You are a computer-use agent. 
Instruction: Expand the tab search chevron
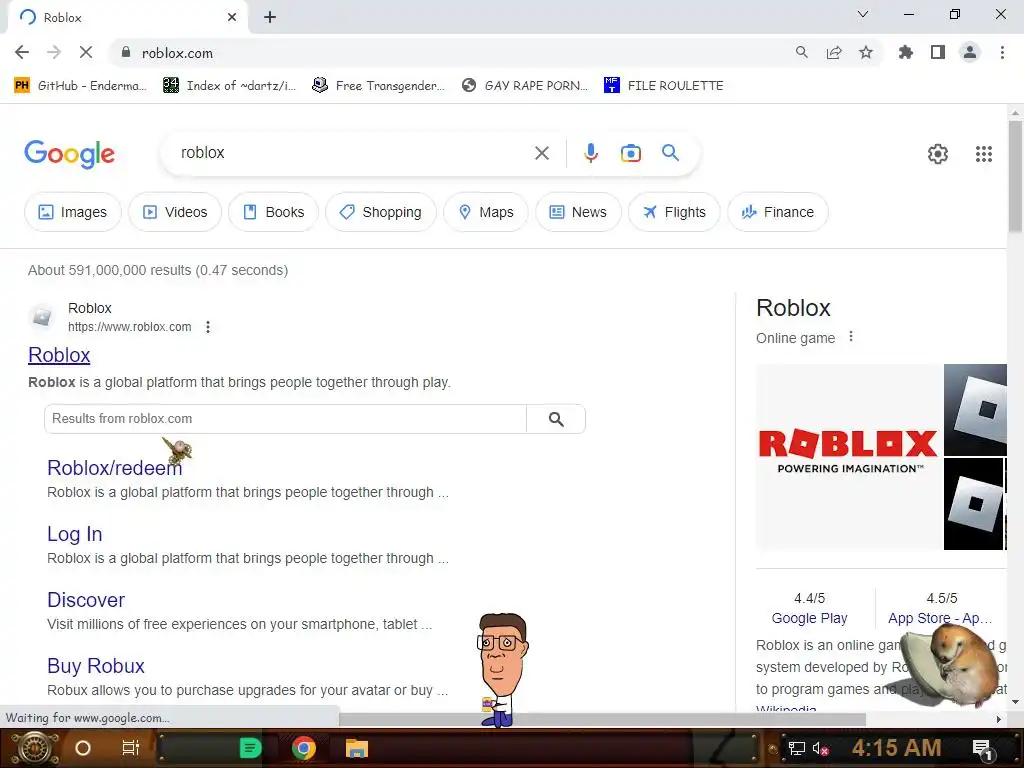(863, 14)
